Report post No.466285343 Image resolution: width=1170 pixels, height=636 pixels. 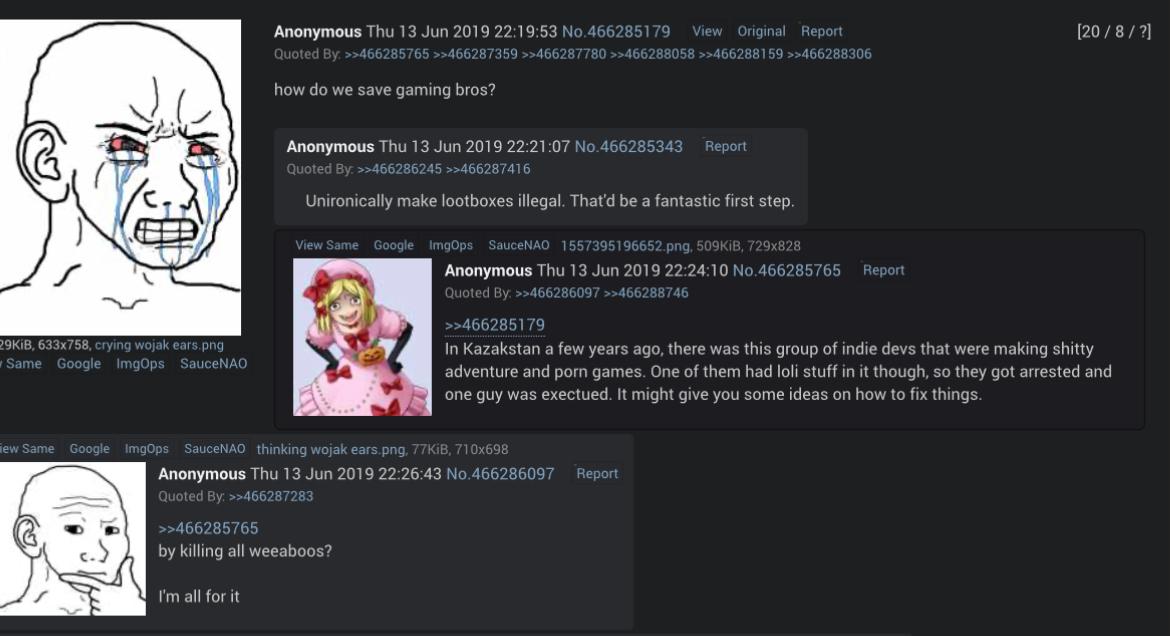pyautogui.click(x=725, y=146)
